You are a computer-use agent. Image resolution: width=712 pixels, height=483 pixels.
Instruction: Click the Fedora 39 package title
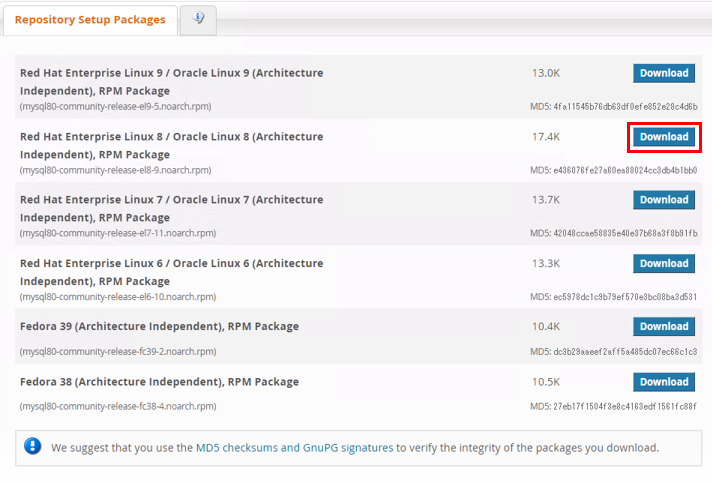click(159, 326)
